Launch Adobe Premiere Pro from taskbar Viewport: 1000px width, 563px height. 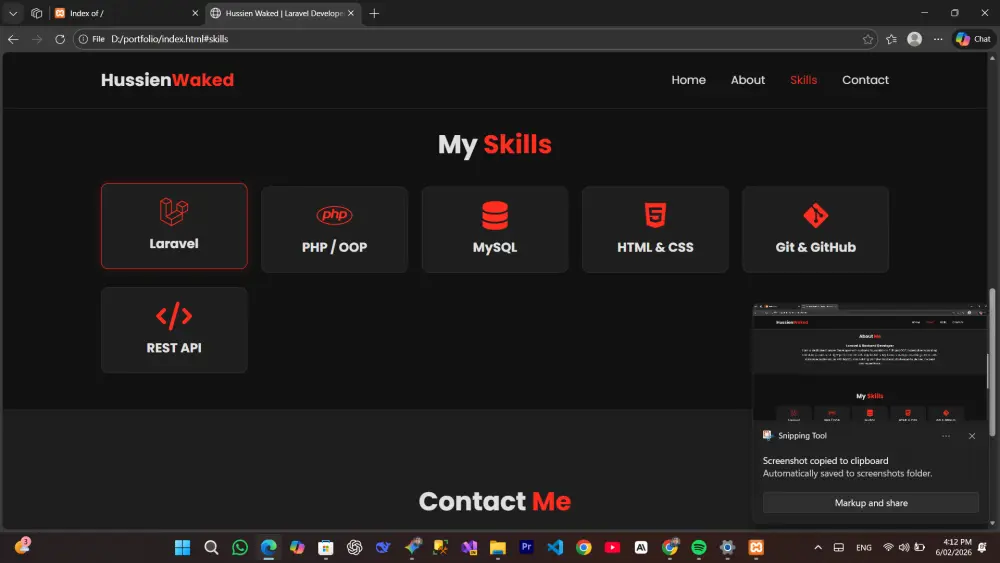pos(526,547)
